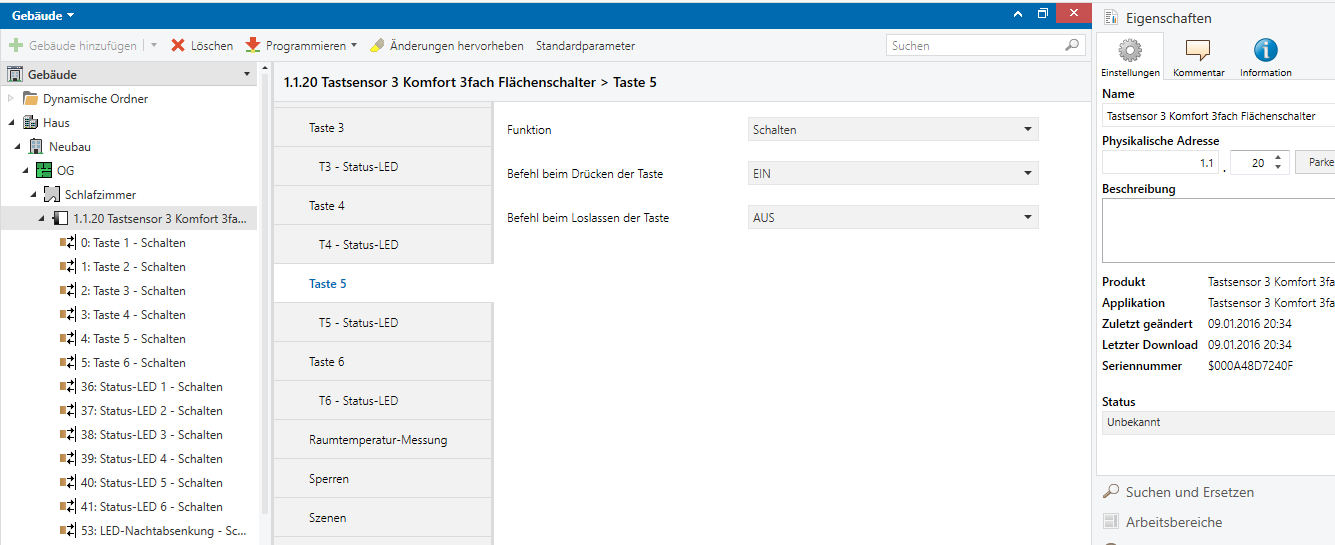This screenshot has height=545, width=1335.
Task: Click the Änderungen hervorheben highlighter icon
Action: [377, 46]
